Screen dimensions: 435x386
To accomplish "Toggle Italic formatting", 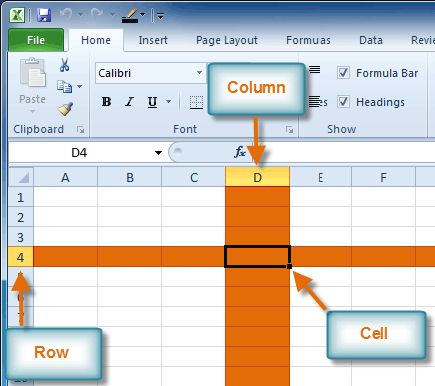I will pos(129,102).
